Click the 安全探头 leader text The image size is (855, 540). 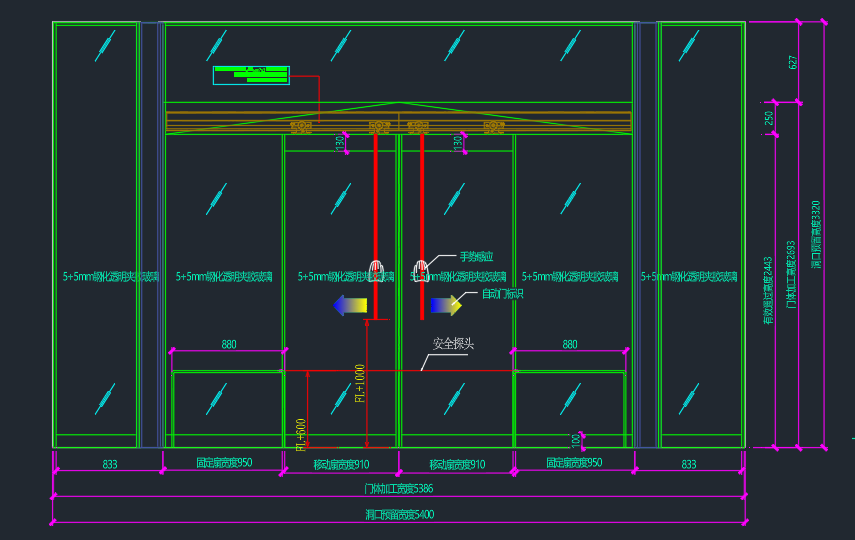point(453,344)
